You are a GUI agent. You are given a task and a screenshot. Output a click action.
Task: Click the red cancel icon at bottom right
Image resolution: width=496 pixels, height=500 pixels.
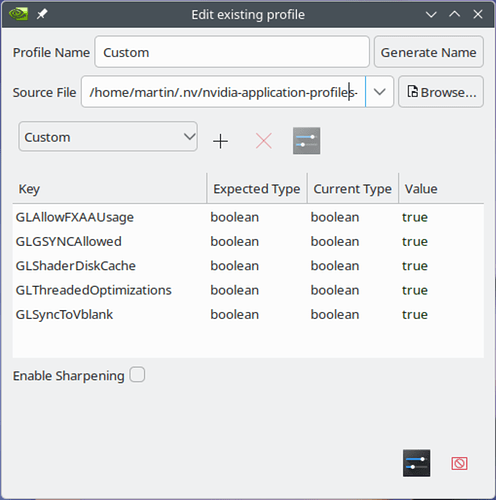coord(459,463)
